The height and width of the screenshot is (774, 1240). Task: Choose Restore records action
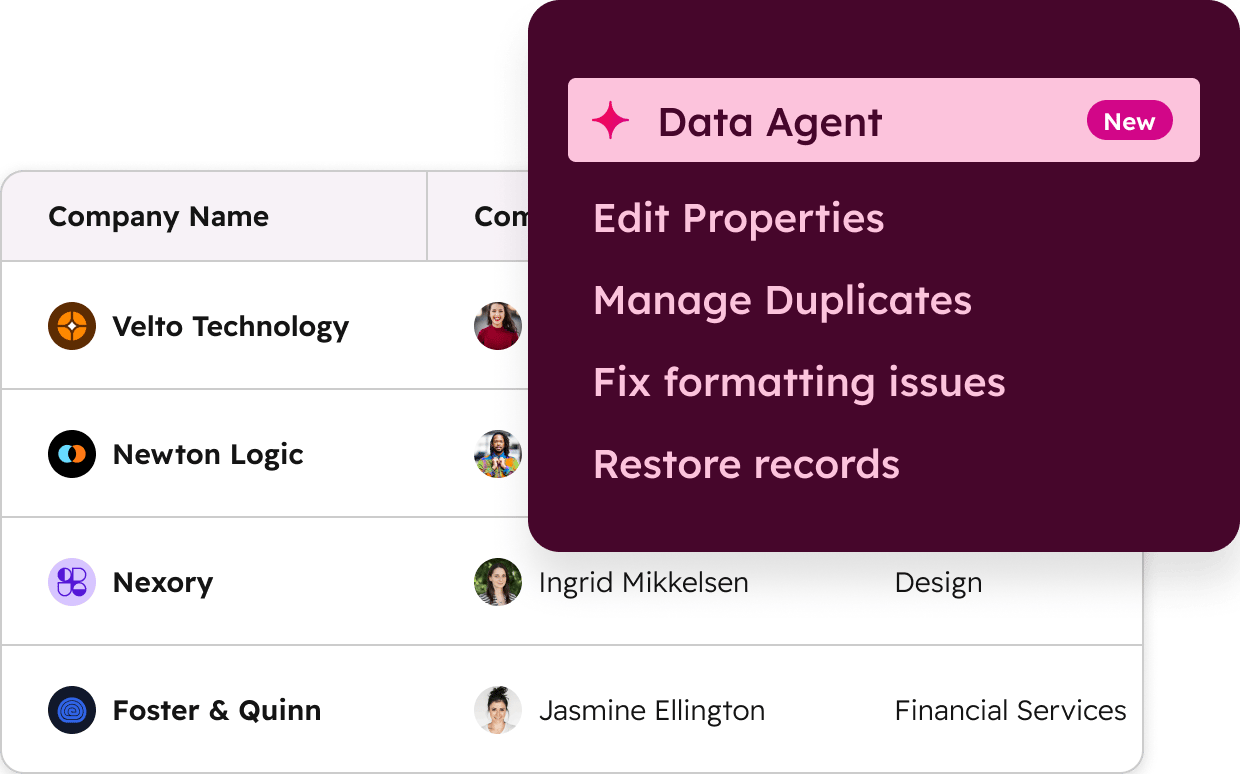(x=746, y=464)
